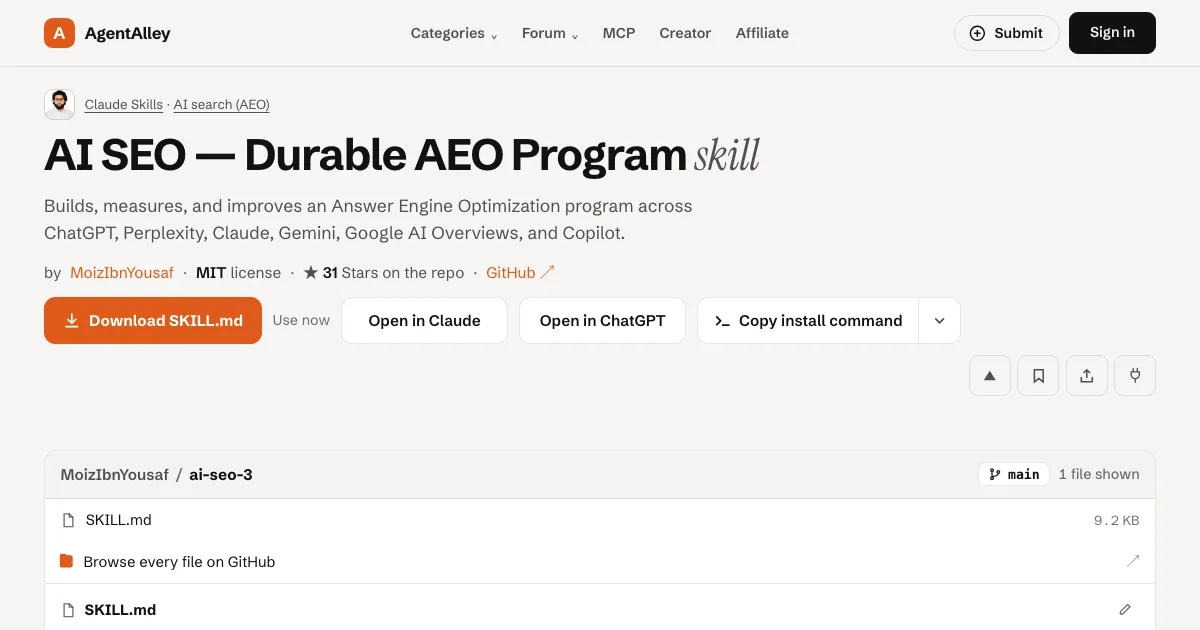Click the Submit button
The image size is (1200, 630).
point(1007,33)
